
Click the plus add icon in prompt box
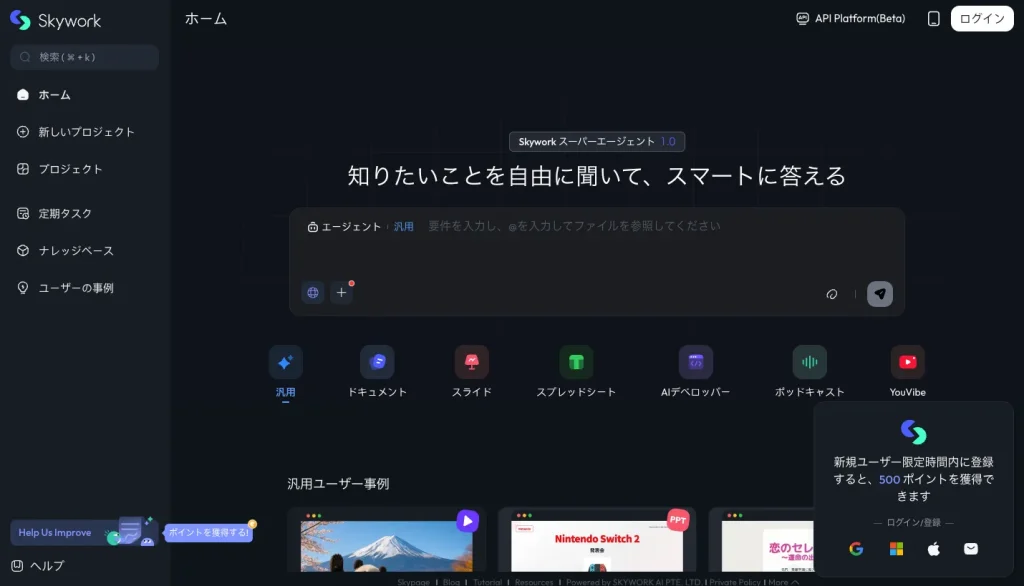click(x=341, y=293)
